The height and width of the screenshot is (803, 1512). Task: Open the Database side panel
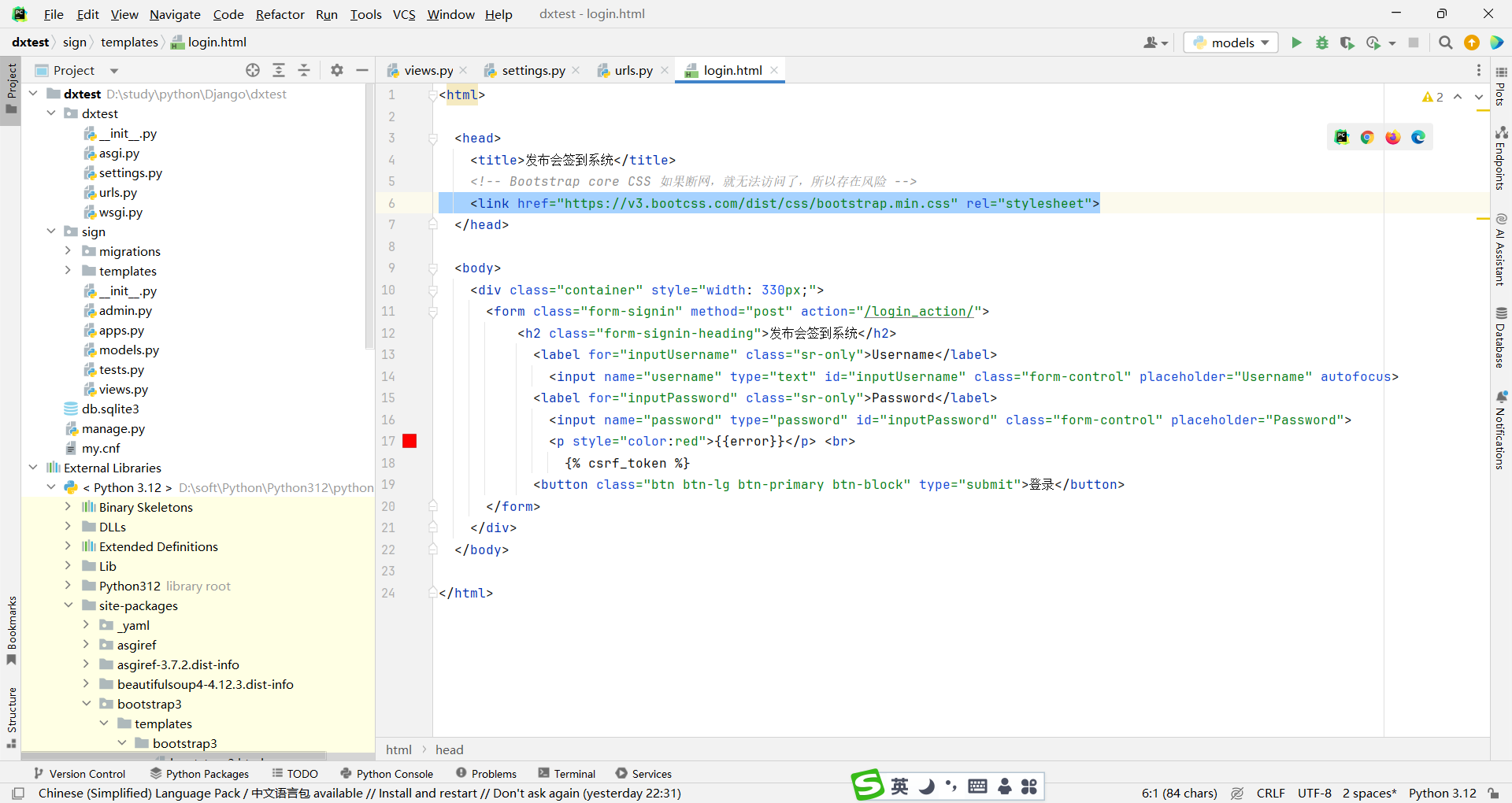click(1501, 337)
